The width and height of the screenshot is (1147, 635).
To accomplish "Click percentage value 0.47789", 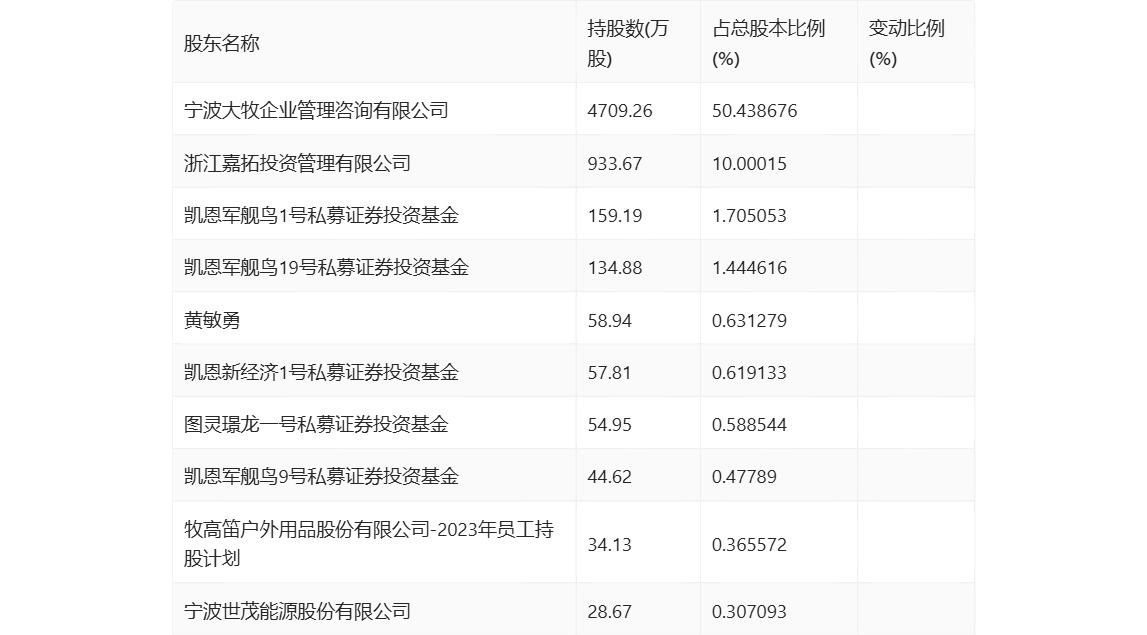I will point(744,477).
